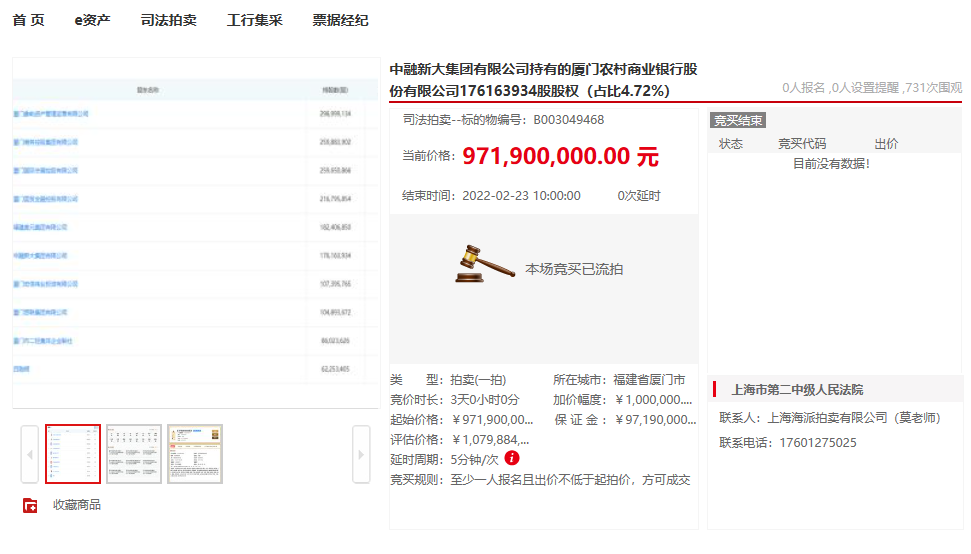Click the 拍卖(一拍) type value

(478, 379)
